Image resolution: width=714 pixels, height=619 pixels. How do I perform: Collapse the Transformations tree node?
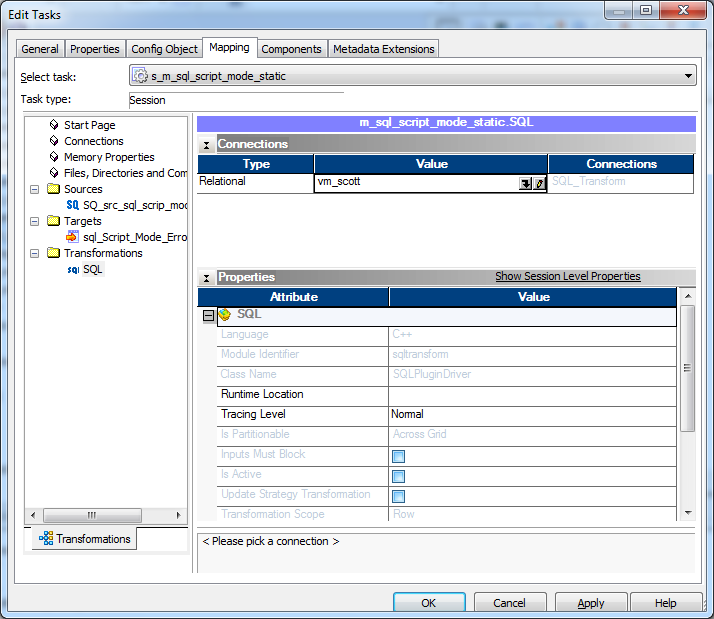[x=35, y=253]
